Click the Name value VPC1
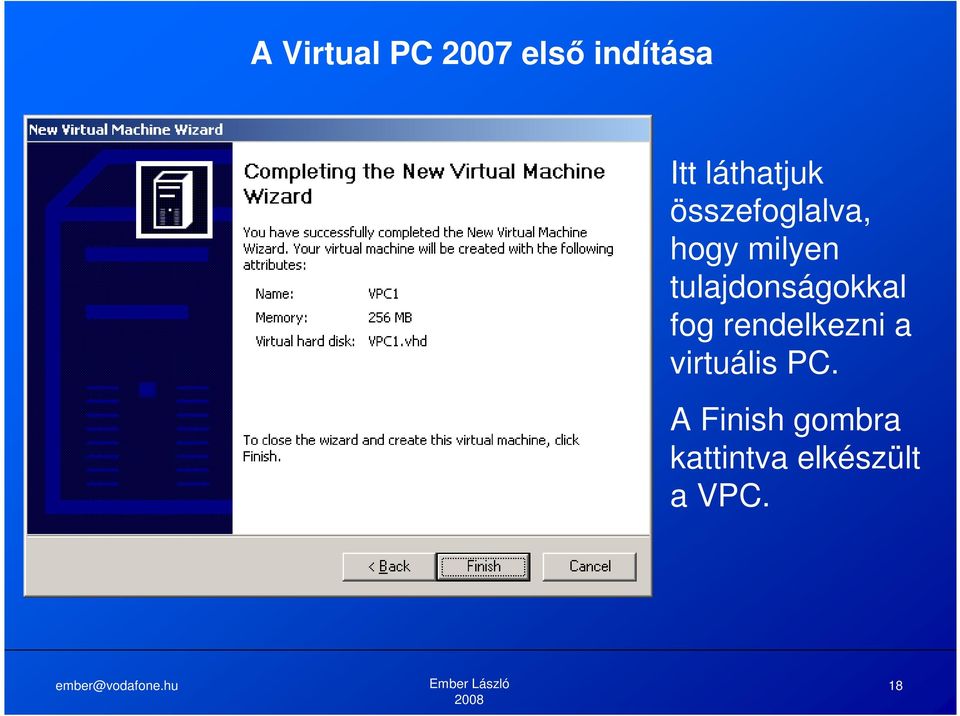 pyautogui.click(x=383, y=293)
